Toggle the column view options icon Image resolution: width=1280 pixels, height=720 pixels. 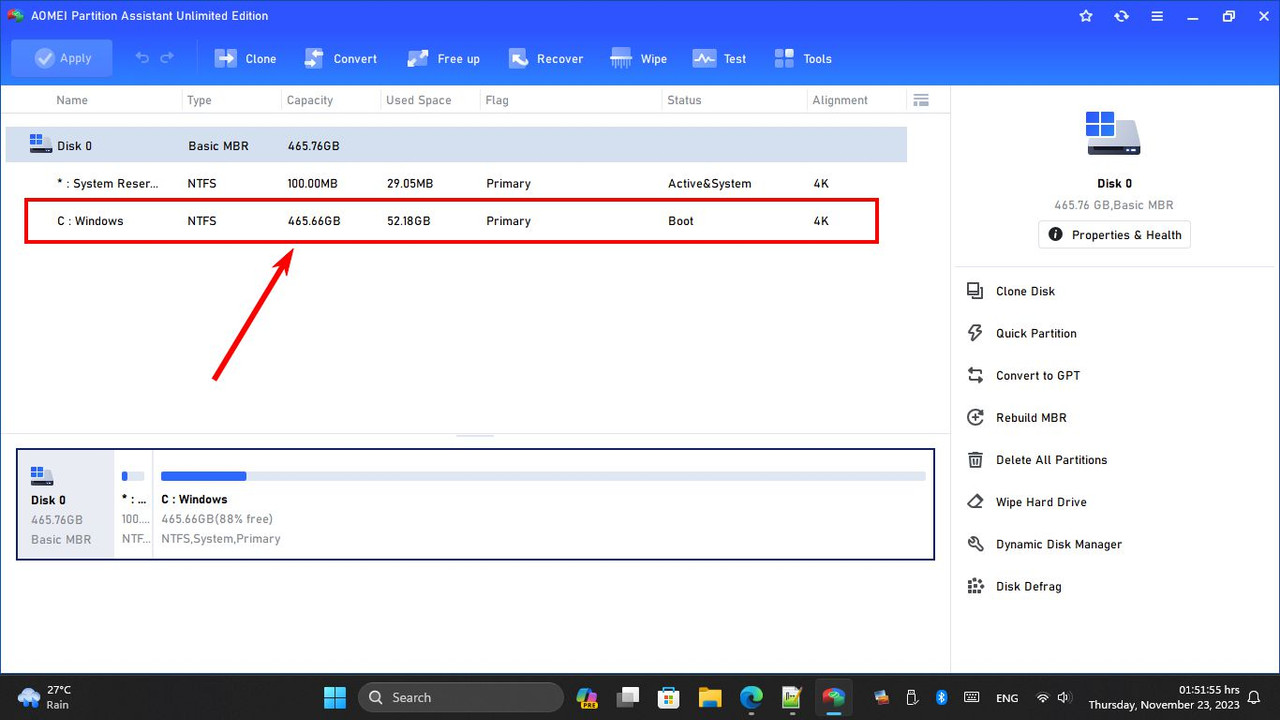click(921, 100)
